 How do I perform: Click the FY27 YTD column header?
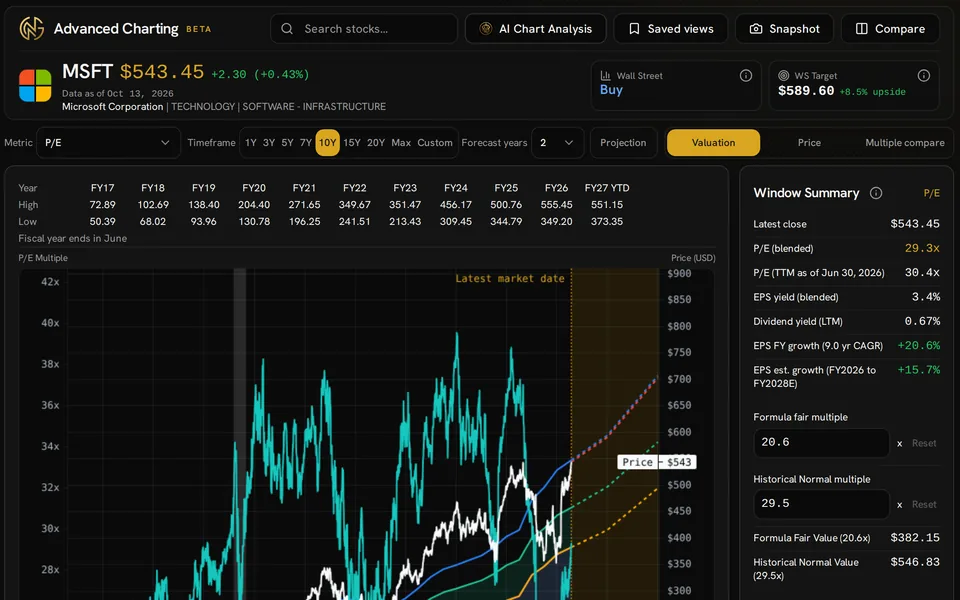607,188
